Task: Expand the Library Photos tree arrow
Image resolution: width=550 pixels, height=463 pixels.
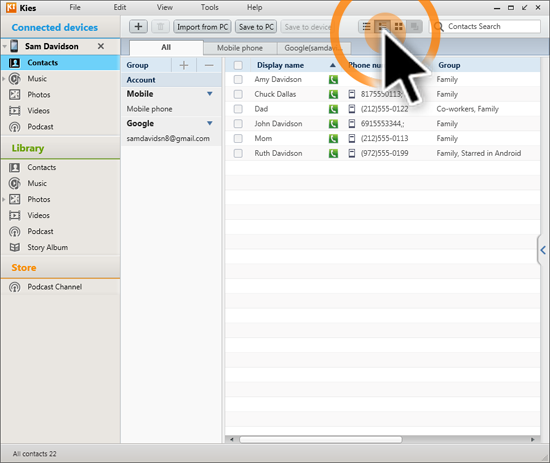Action: coord(4,199)
